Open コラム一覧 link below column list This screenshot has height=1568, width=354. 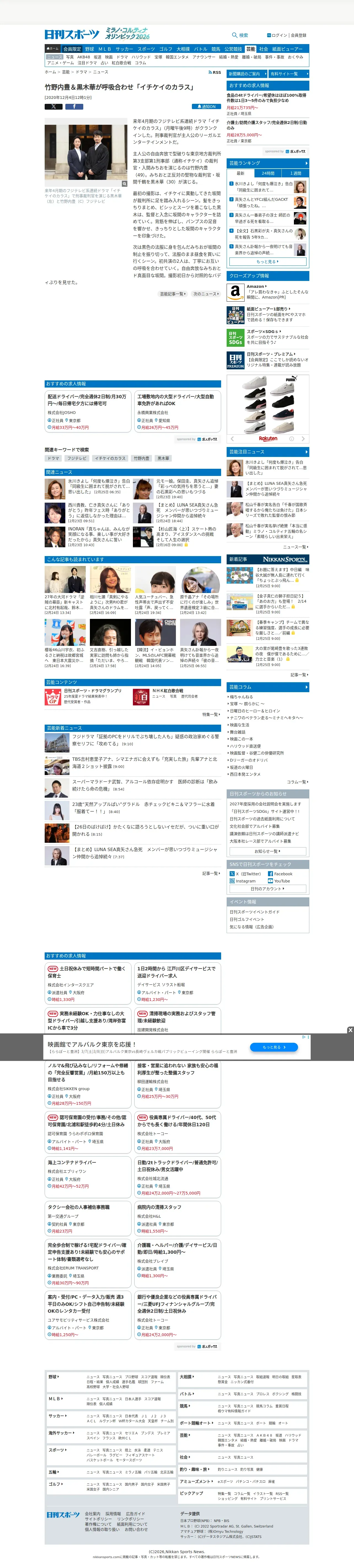click(x=297, y=782)
